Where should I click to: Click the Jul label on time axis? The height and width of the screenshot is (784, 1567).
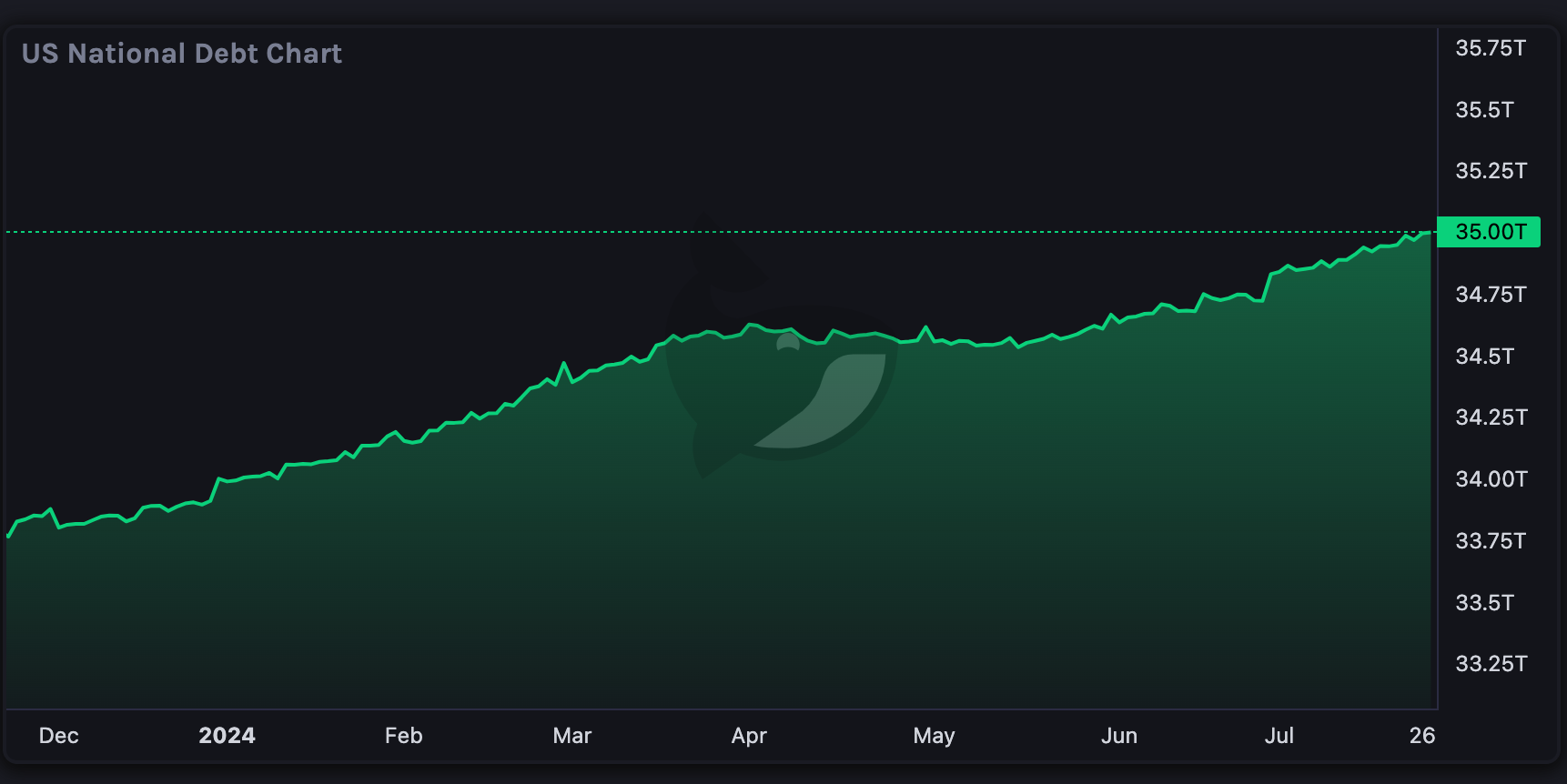click(1279, 736)
